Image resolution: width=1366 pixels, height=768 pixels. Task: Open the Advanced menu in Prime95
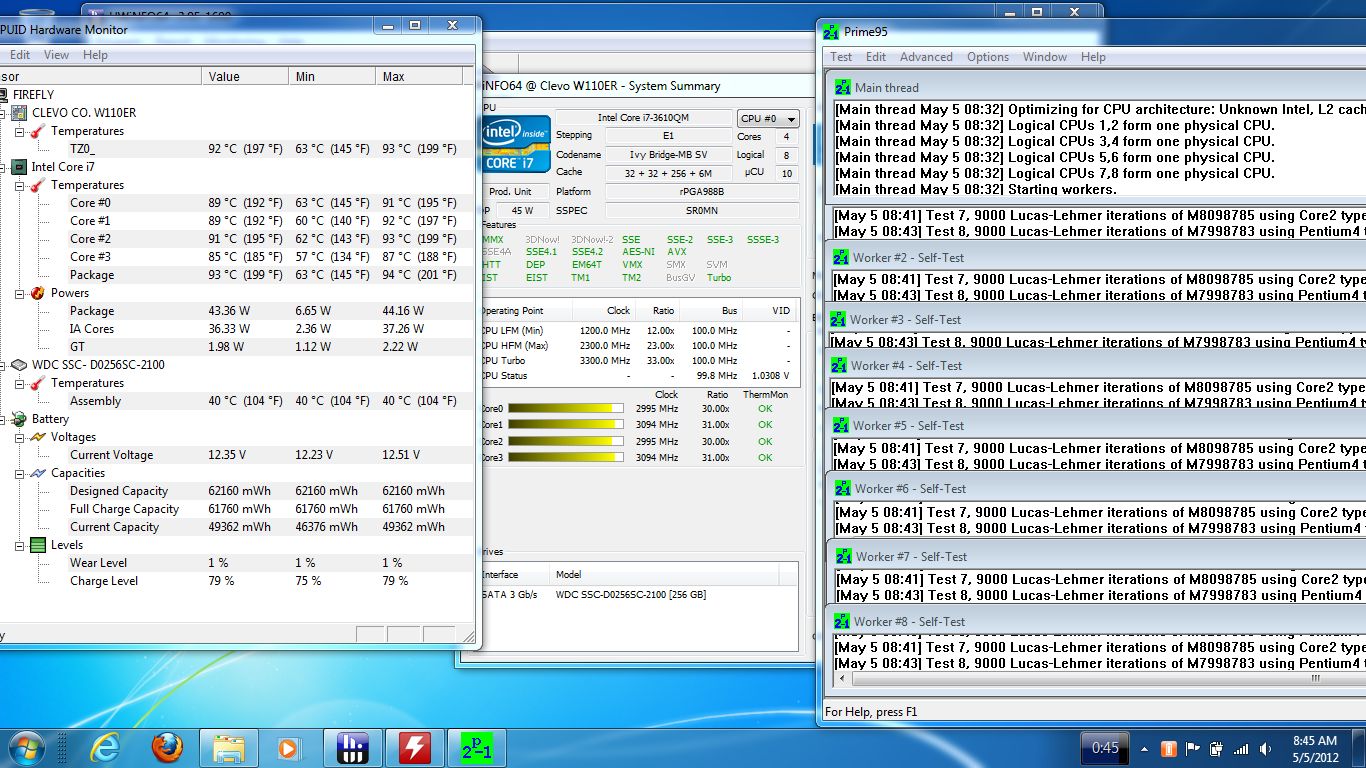pos(925,57)
